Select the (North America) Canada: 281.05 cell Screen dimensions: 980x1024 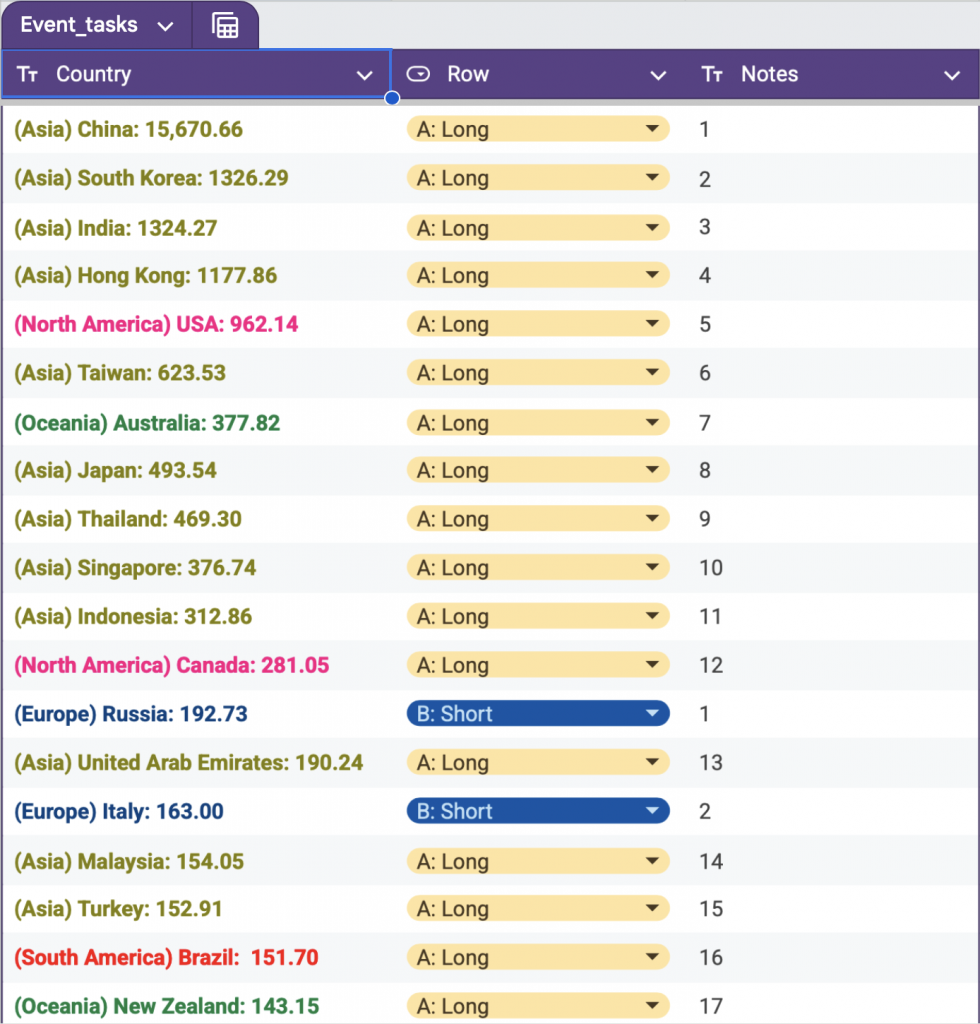point(171,665)
